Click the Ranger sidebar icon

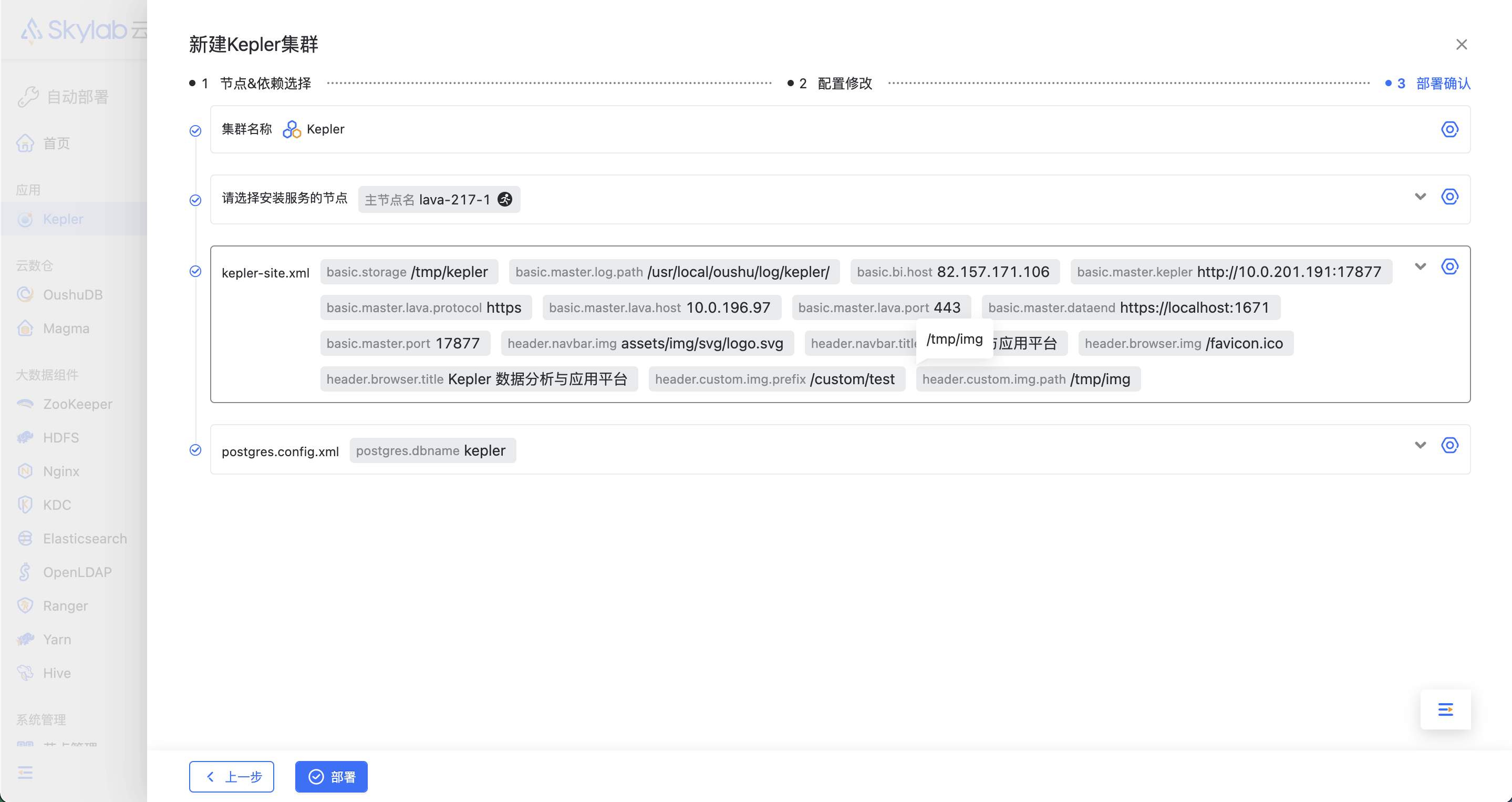[x=25, y=605]
